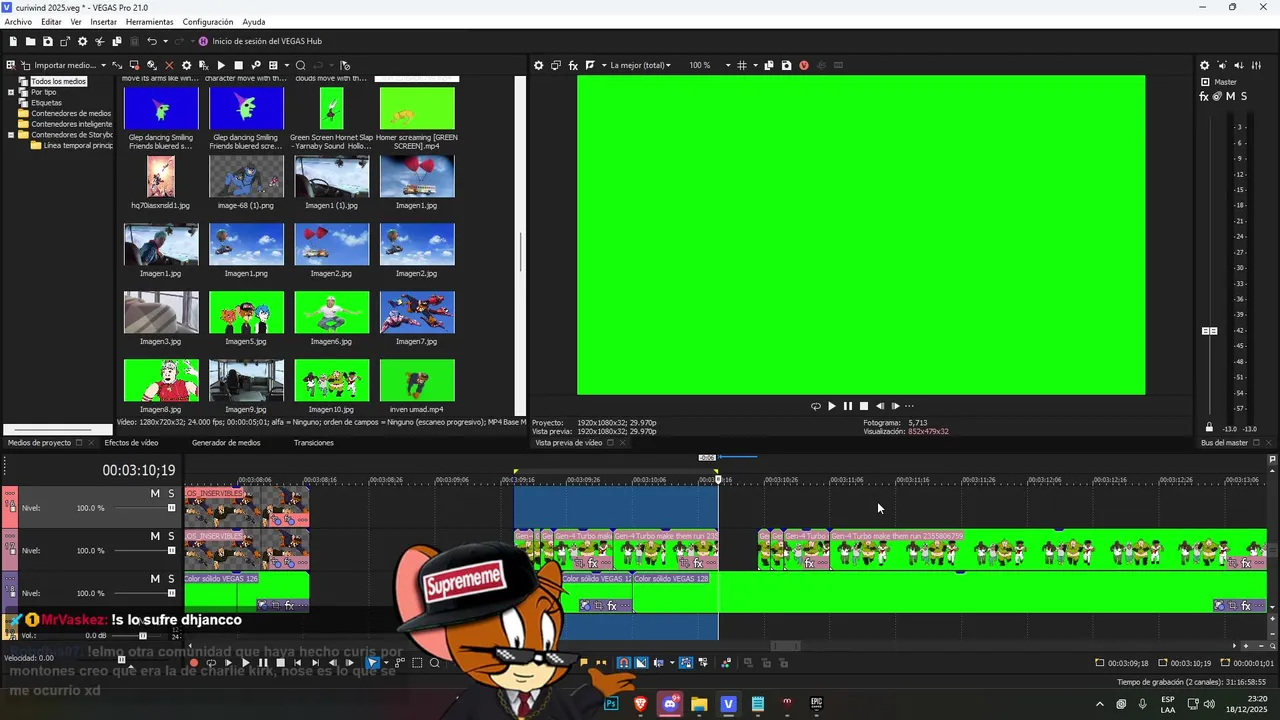Open the Editar menu
The height and width of the screenshot is (720, 1280).
coord(51,21)
